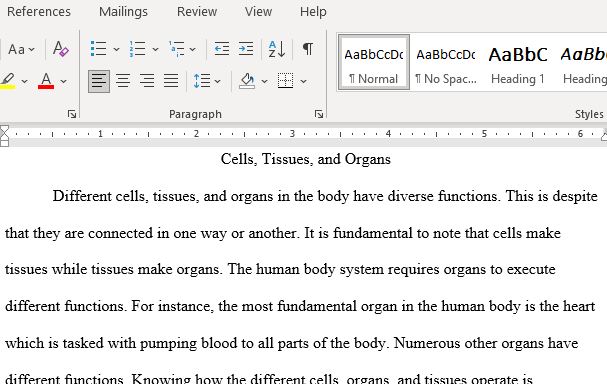Decrease the paragraph indent
Image resolution: width=607 pixels, height=384 pixels.
(x=222, y=49)
